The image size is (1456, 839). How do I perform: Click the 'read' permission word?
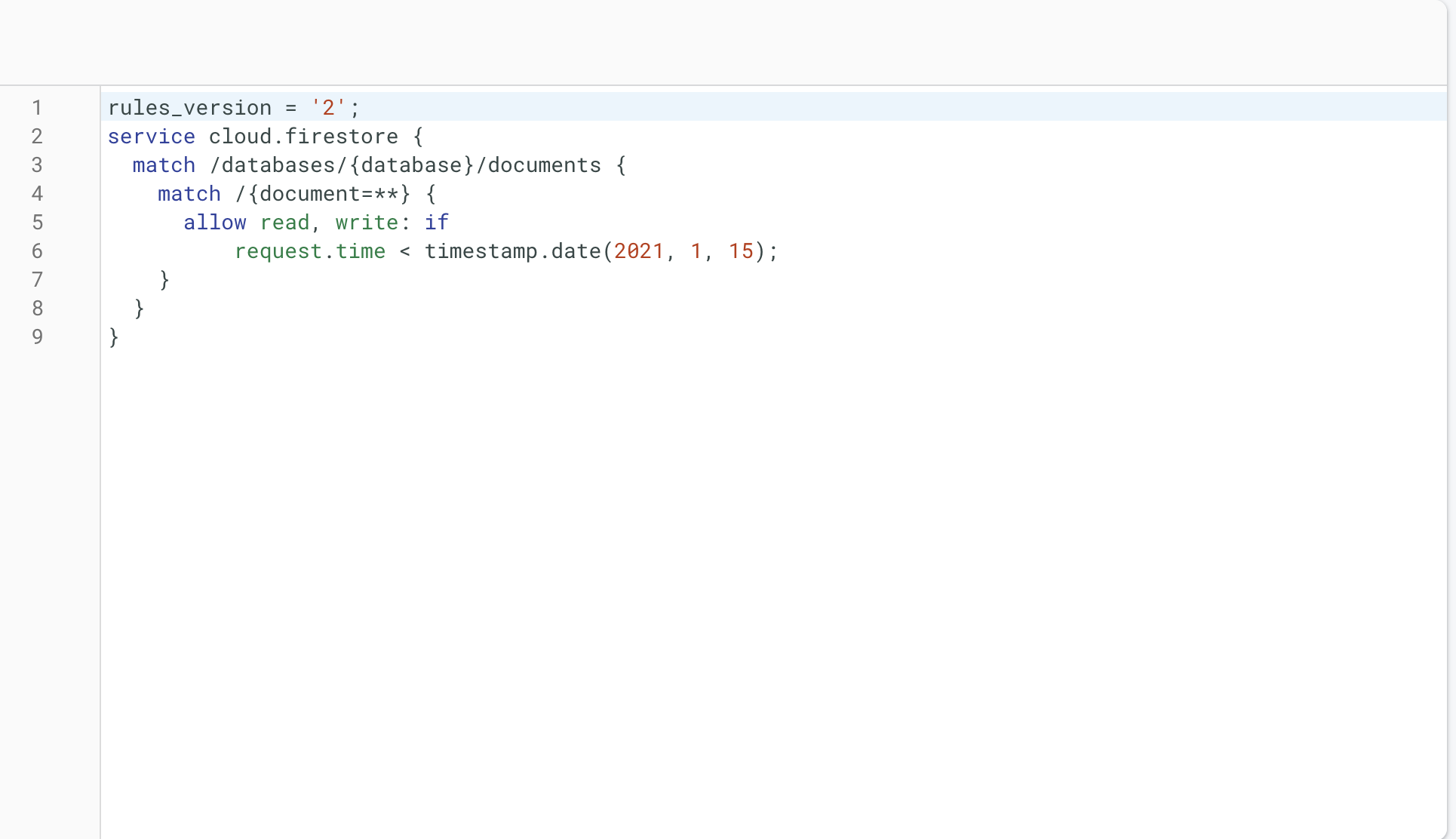[x=284, y=223]
